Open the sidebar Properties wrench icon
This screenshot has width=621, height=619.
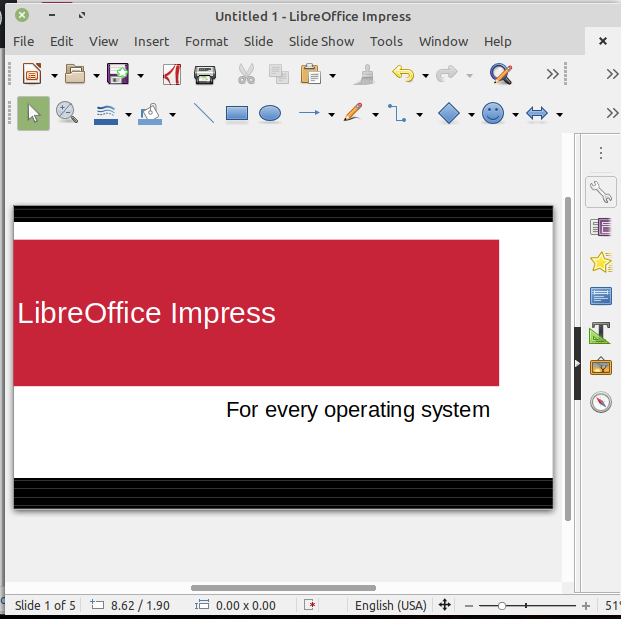pyautogui.click(x=600, y=191)
